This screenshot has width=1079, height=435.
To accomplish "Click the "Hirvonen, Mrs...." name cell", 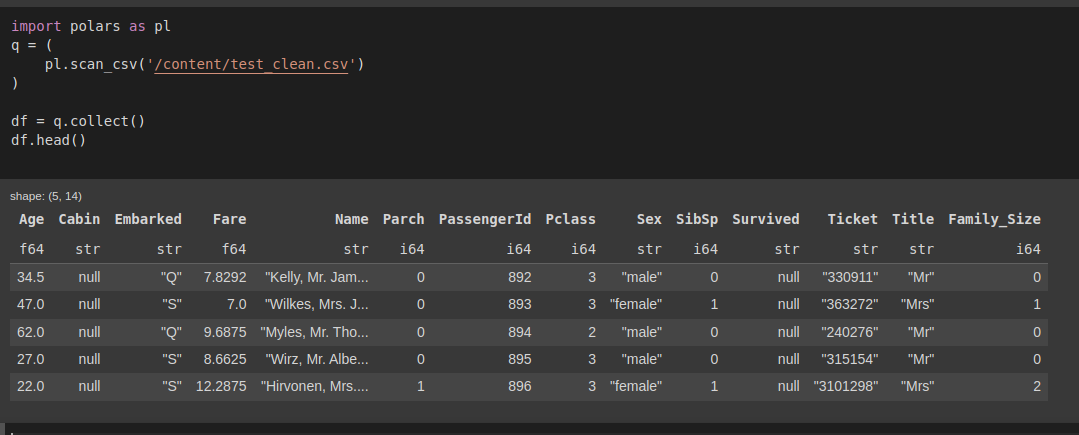I will coord(314,386).
